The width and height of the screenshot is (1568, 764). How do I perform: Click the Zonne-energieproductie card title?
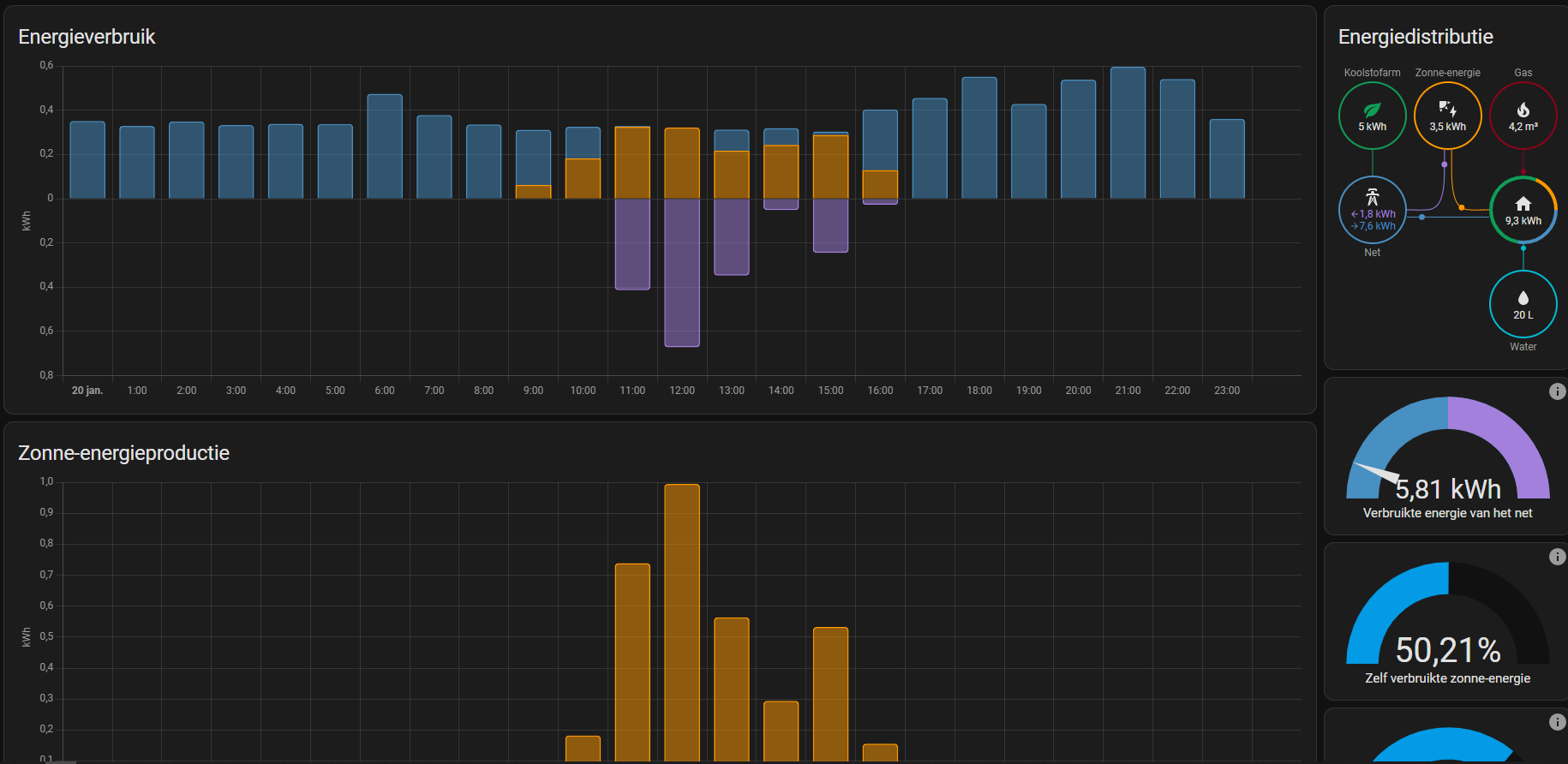(123, 453)
